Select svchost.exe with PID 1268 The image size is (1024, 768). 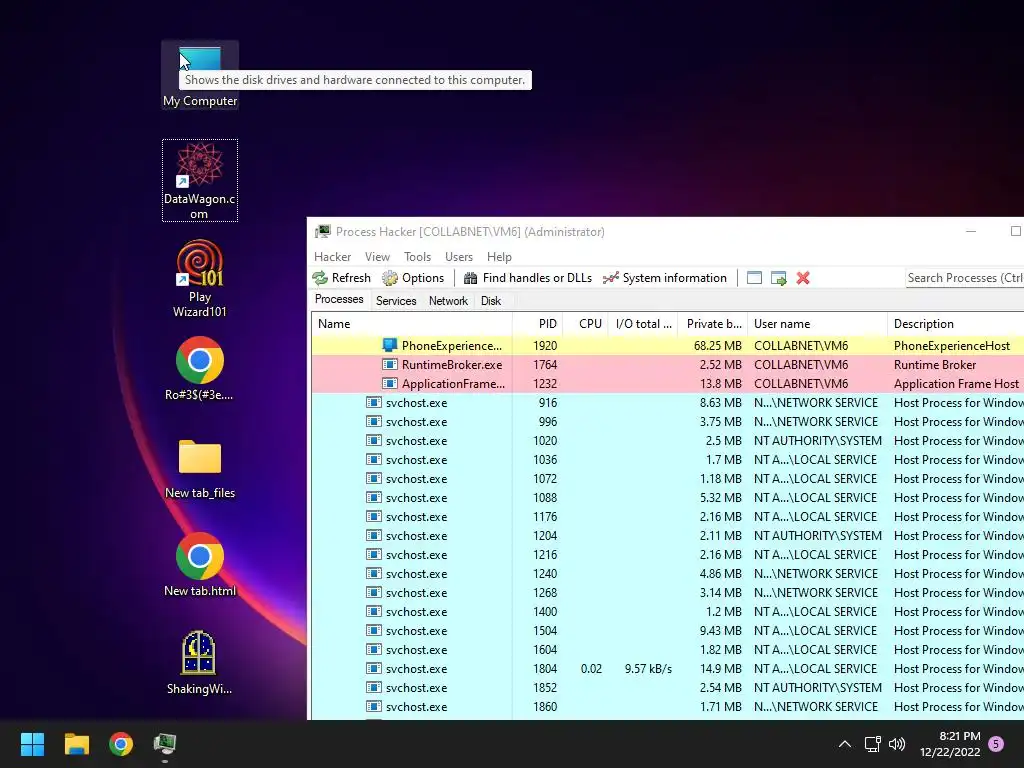667,592
